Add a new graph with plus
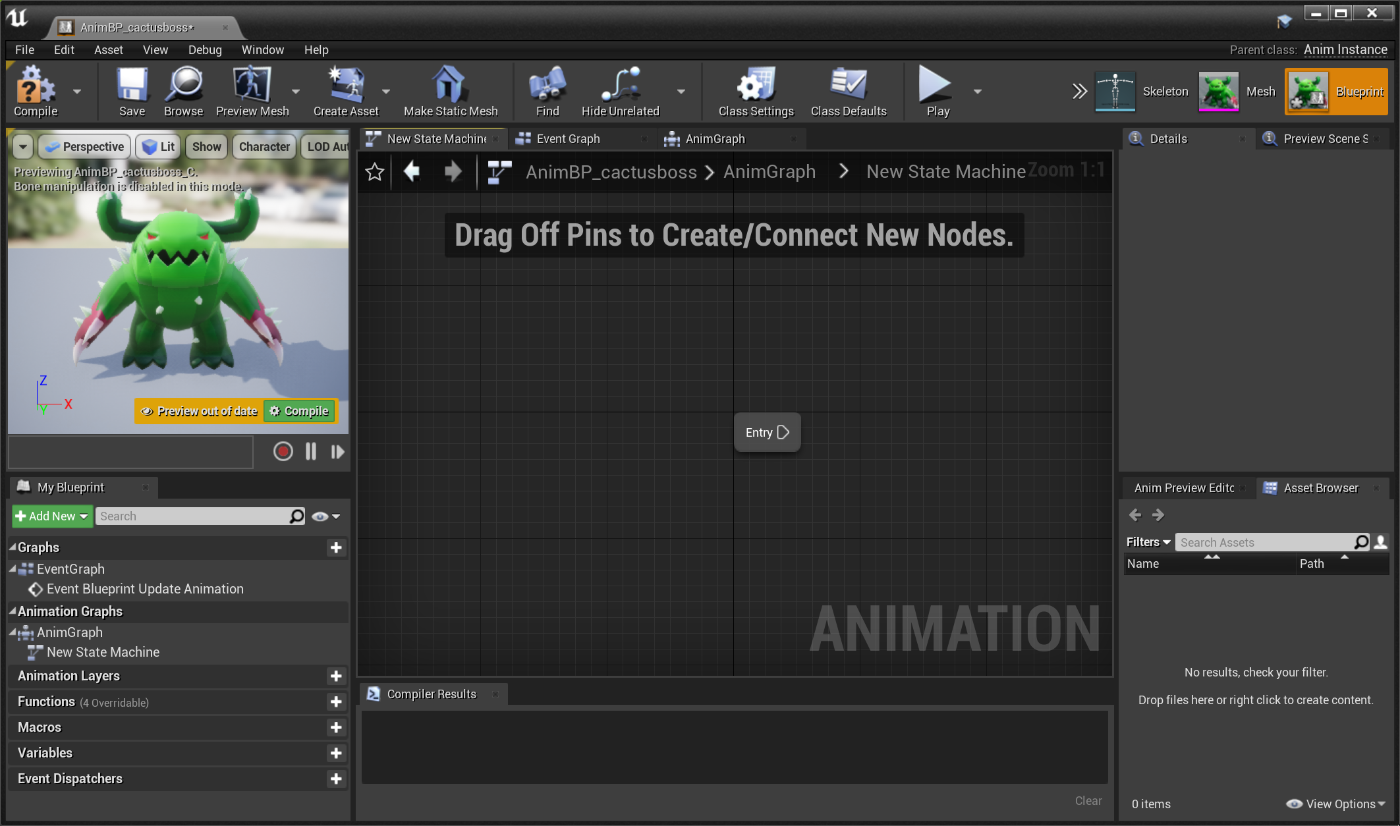This screenshot has height=826, width=1400. pyautogui.click(x=336, y=548)
